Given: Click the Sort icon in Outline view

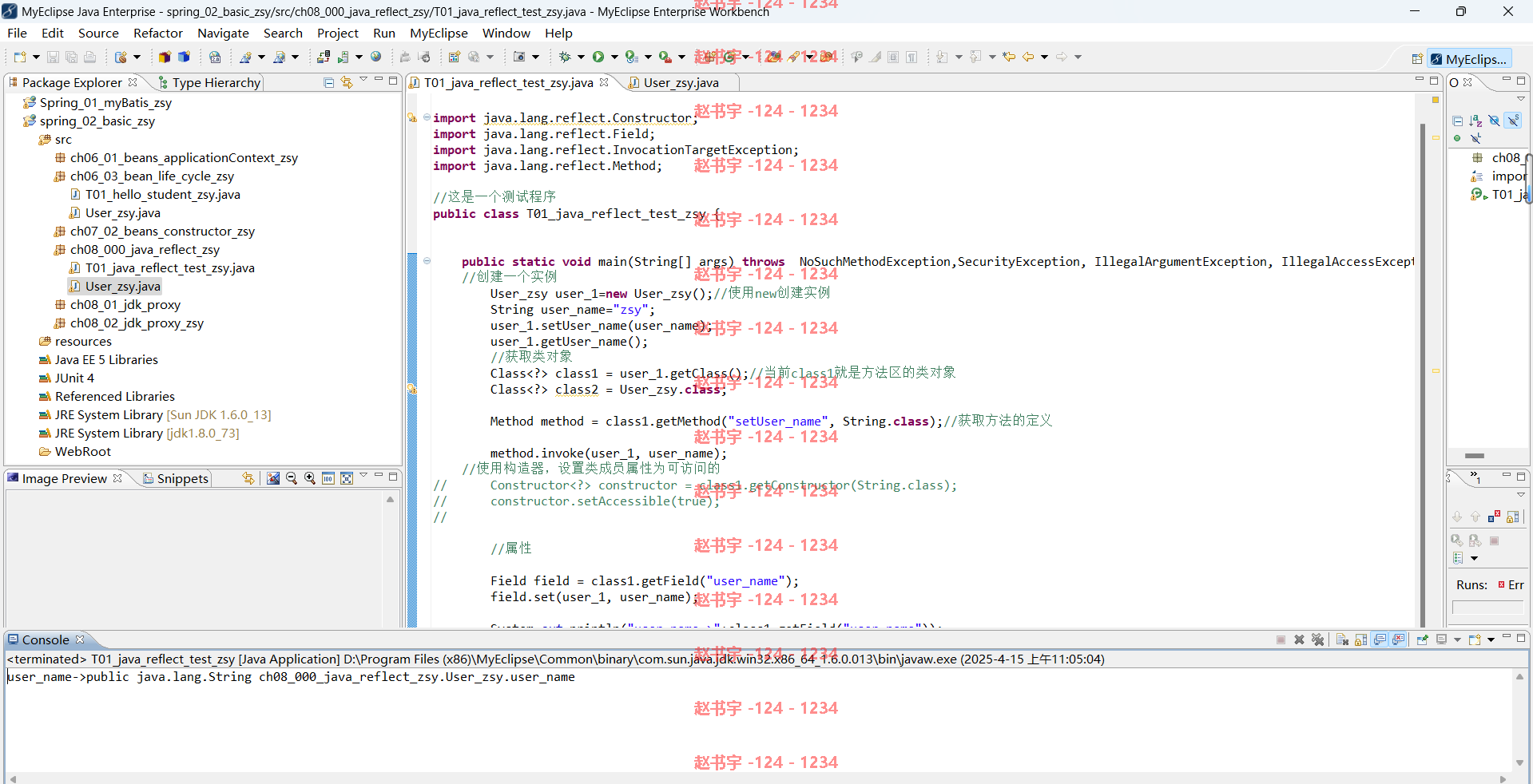Looking at the screenshot, I should [1475, 121].
